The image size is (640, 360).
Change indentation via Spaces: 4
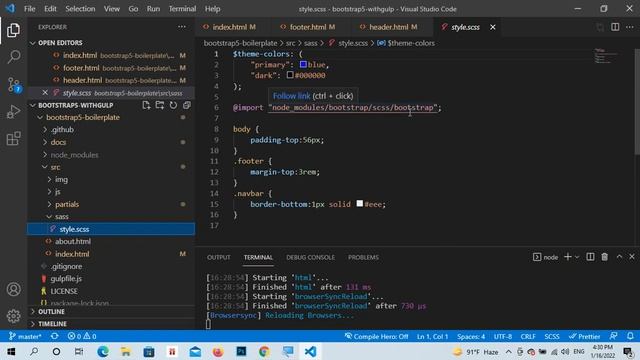(471, 336)
